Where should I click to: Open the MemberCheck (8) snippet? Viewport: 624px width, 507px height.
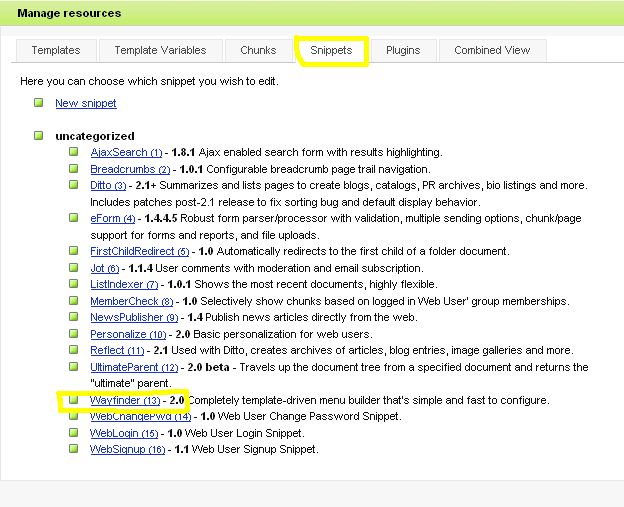pyautogui.click(x=132, y=301)
